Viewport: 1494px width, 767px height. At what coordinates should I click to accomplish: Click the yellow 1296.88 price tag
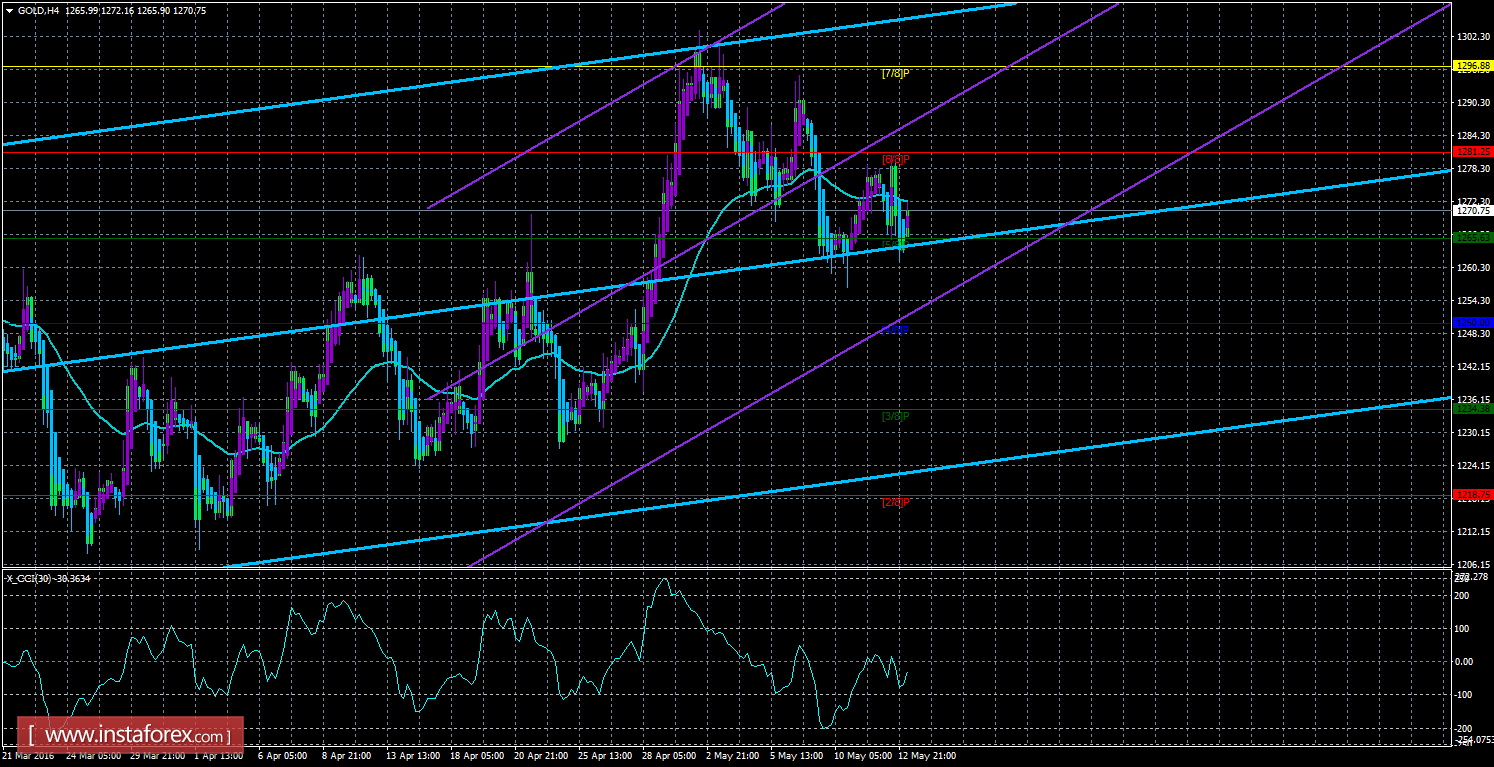coord(1474,67)
